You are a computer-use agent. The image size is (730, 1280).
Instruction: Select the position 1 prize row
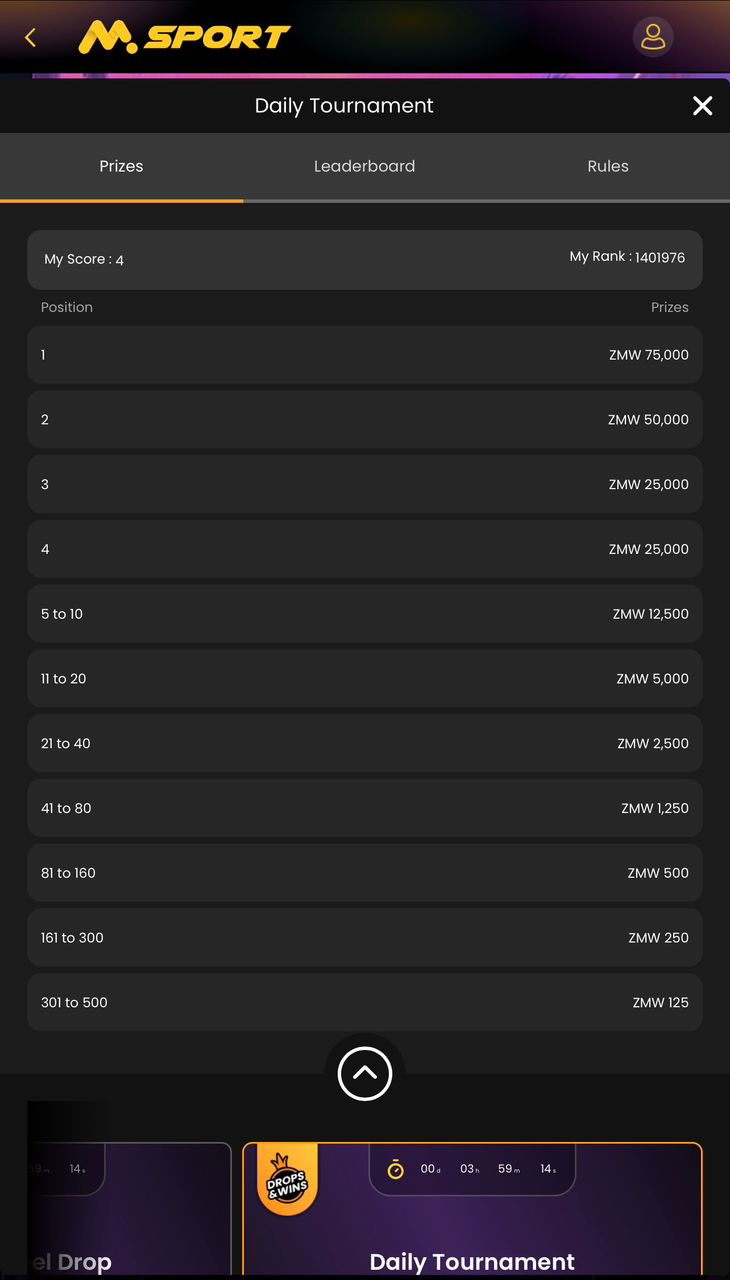pos(365,355)
